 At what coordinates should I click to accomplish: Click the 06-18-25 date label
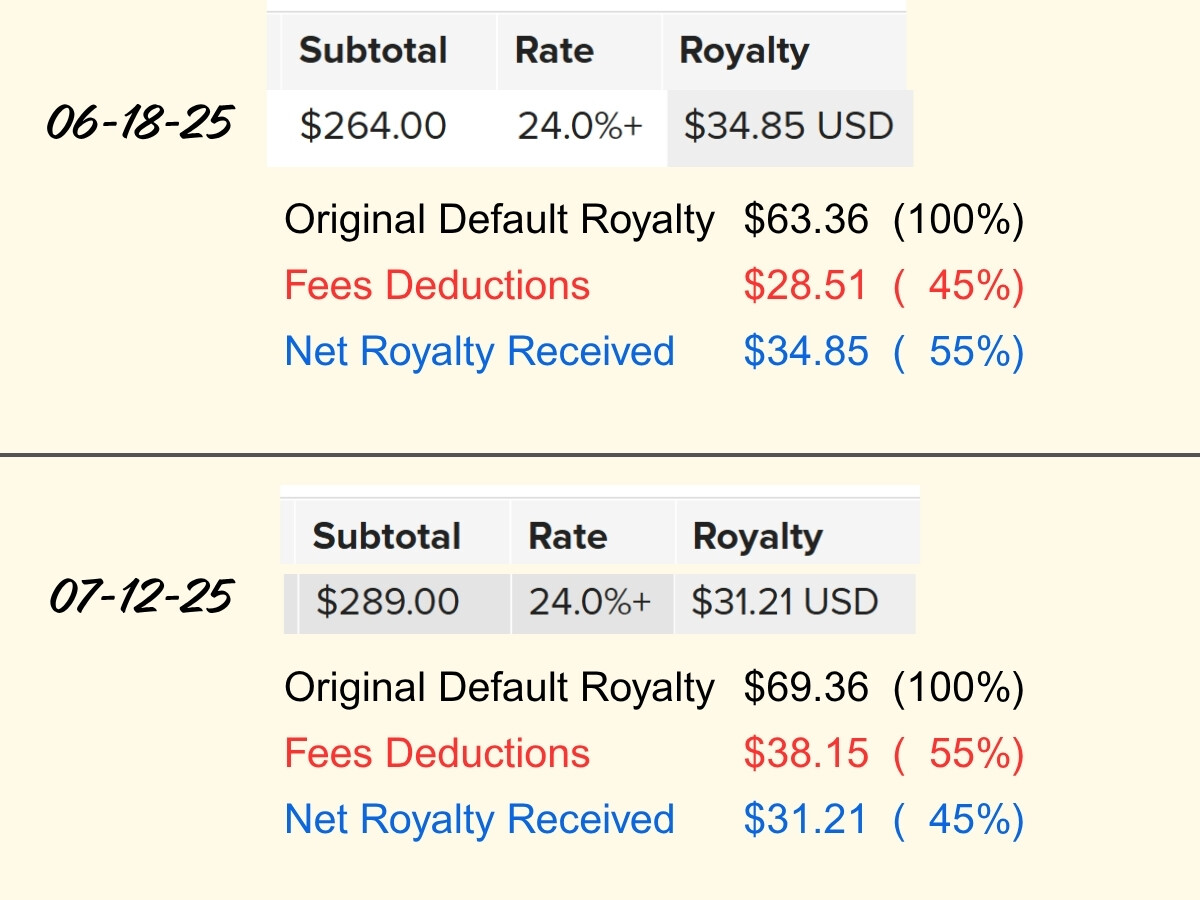(140, 124)
